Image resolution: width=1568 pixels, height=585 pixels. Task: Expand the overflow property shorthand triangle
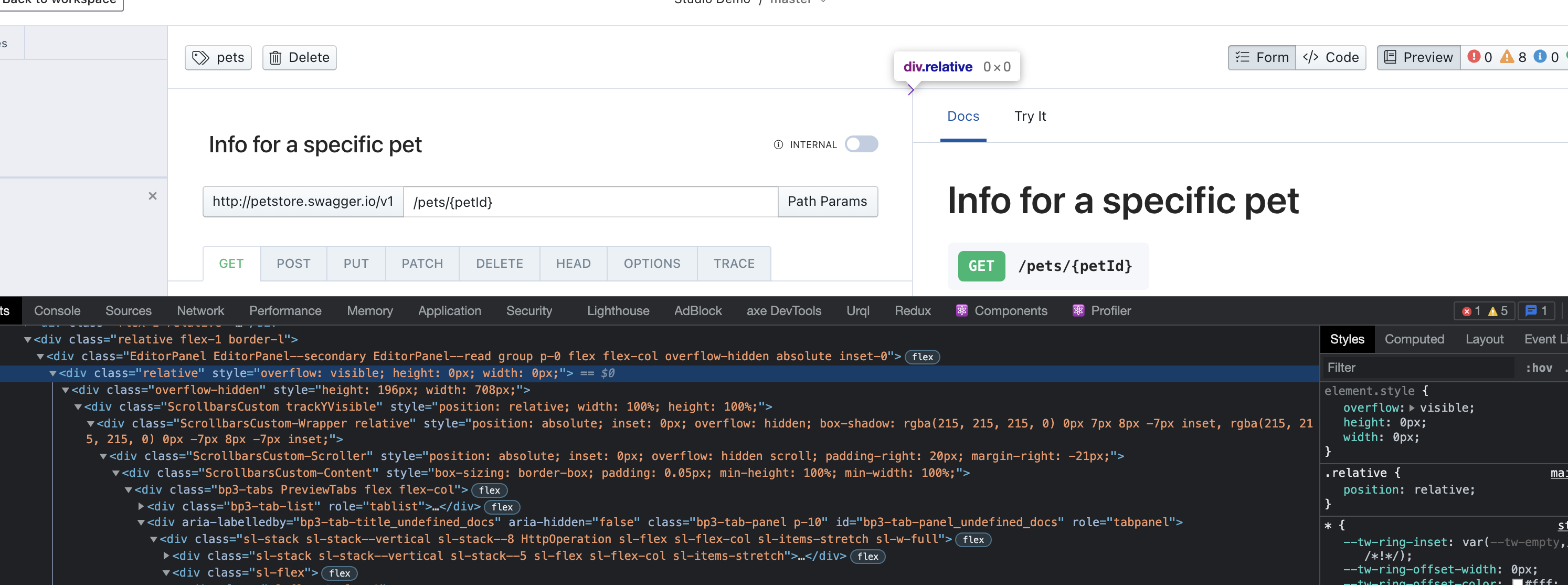pos(1412,408)
